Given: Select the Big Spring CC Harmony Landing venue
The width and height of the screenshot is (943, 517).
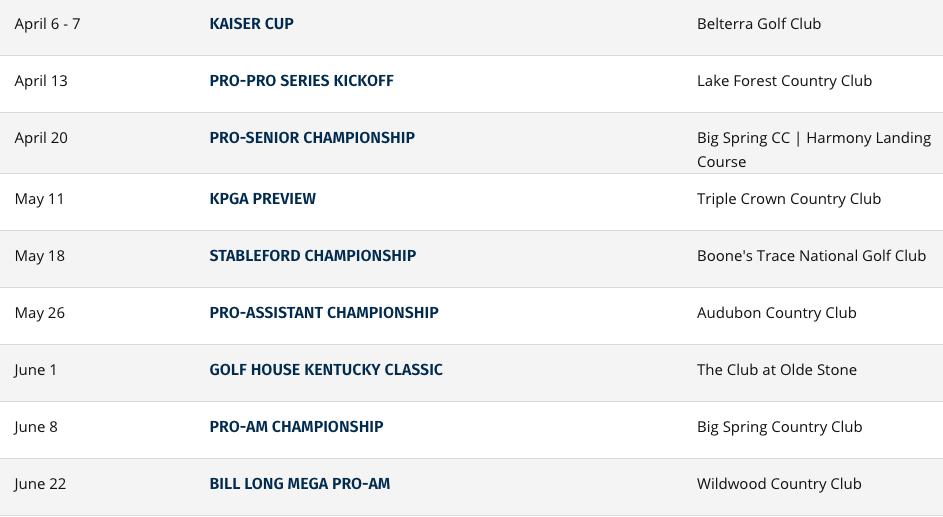Looking at the screenshot, I should [814, 150].
